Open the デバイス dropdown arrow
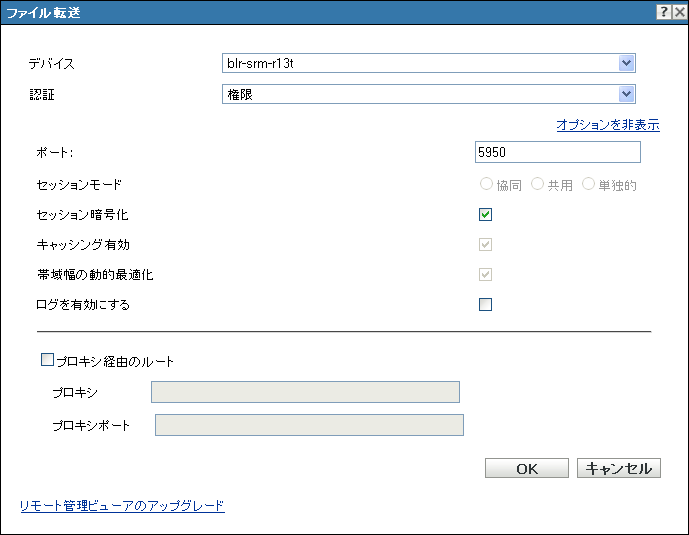Screen dimensions: 689x535 click(627, 64)
